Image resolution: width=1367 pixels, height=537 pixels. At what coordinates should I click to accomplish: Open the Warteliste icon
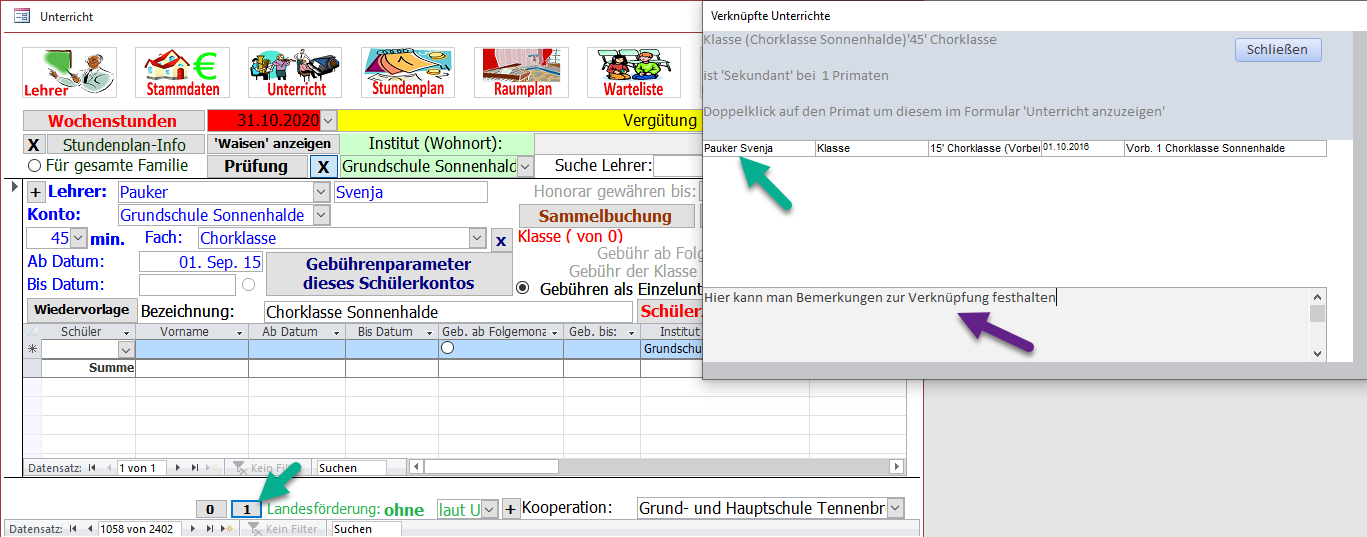[x=634, y=72]
